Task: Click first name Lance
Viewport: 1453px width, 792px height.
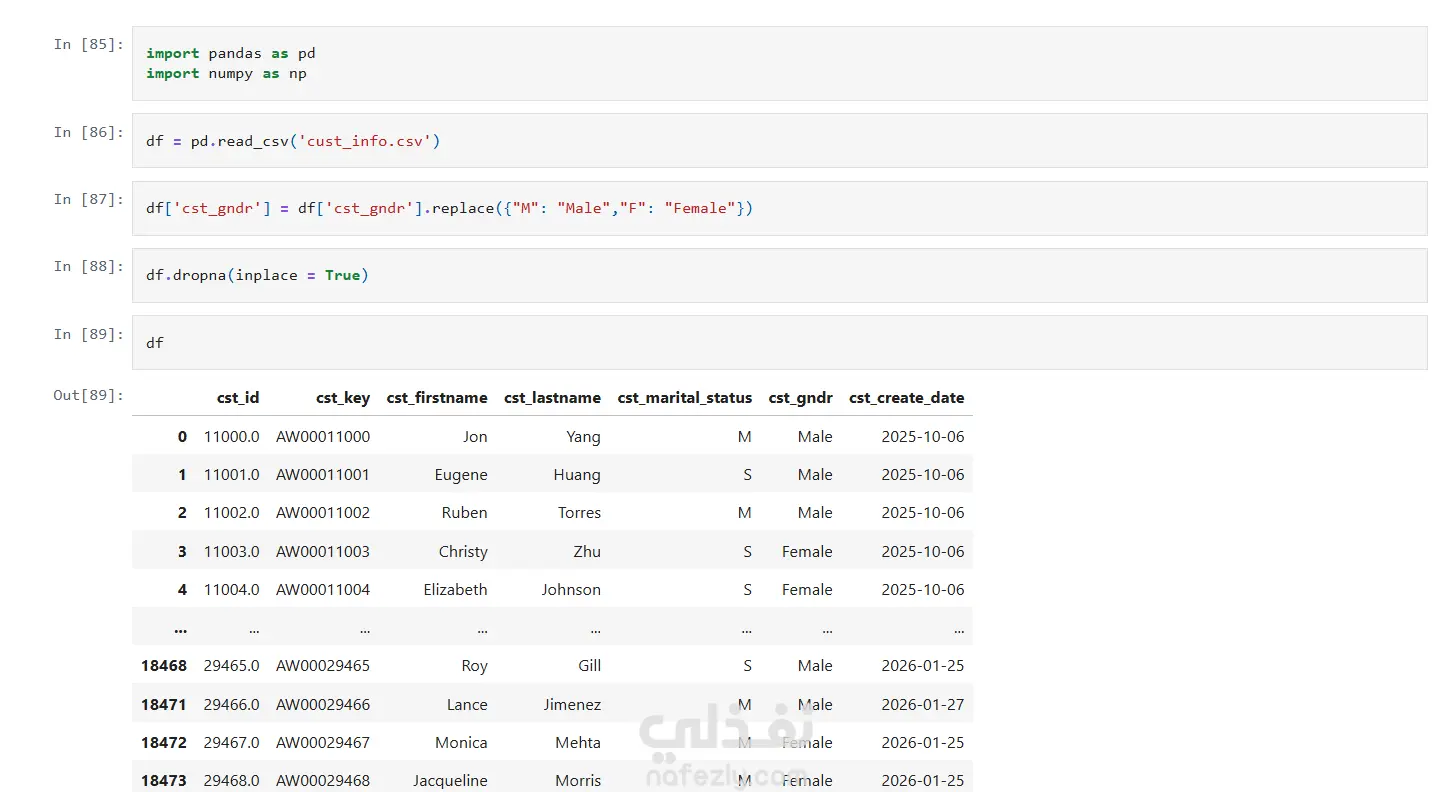Action: pyautogui.click(x=467, y=704)
